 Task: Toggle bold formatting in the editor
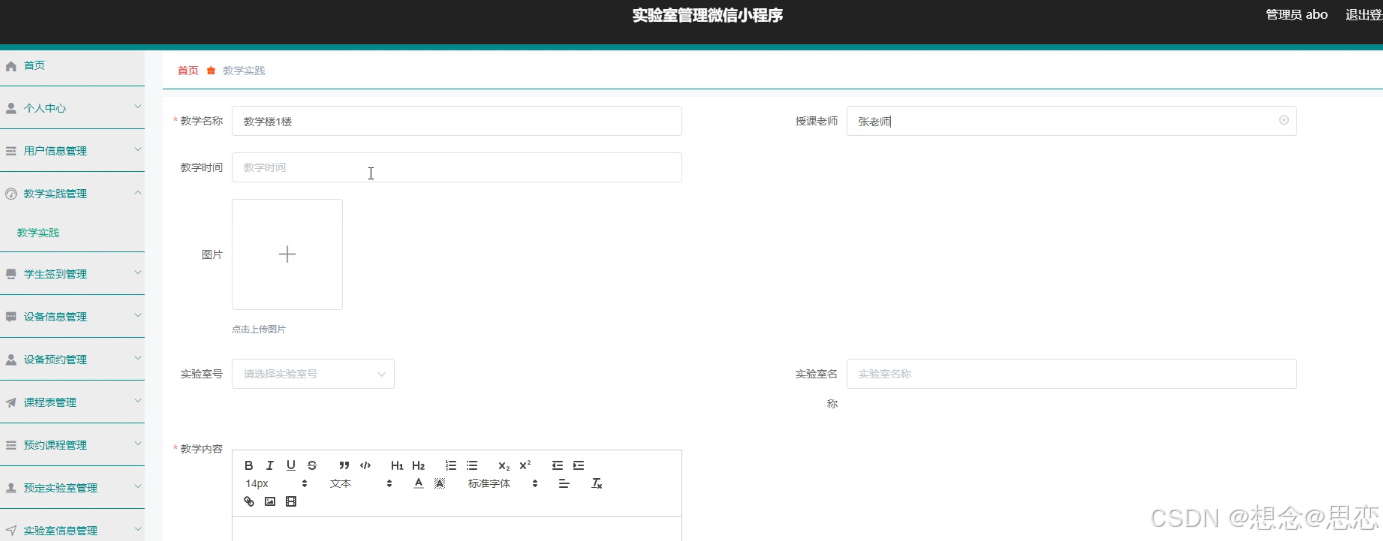point(249,465)
